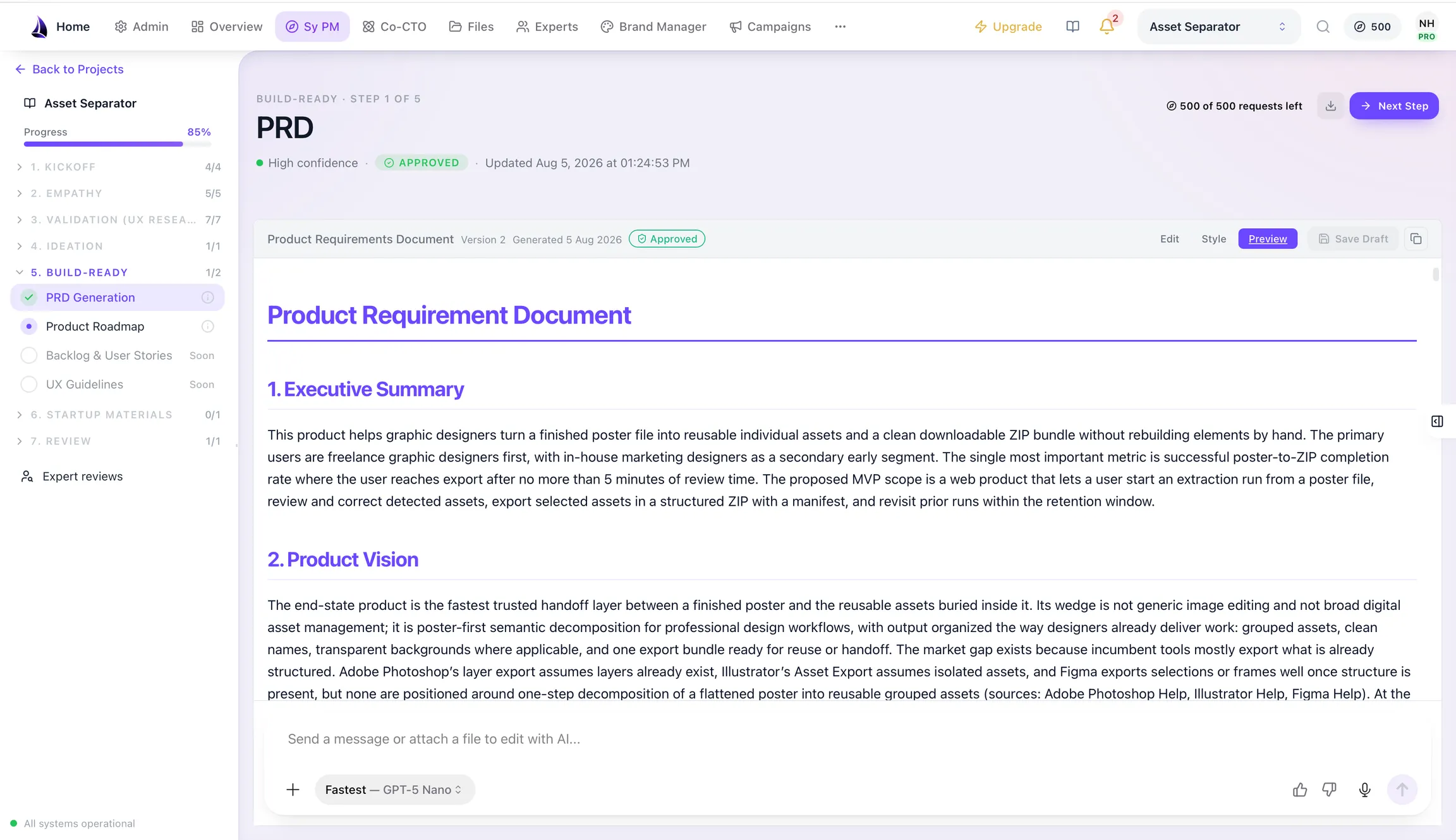Open the Product Roadmap step
This screenshot has height=840, width=1456.
(118, 326)
